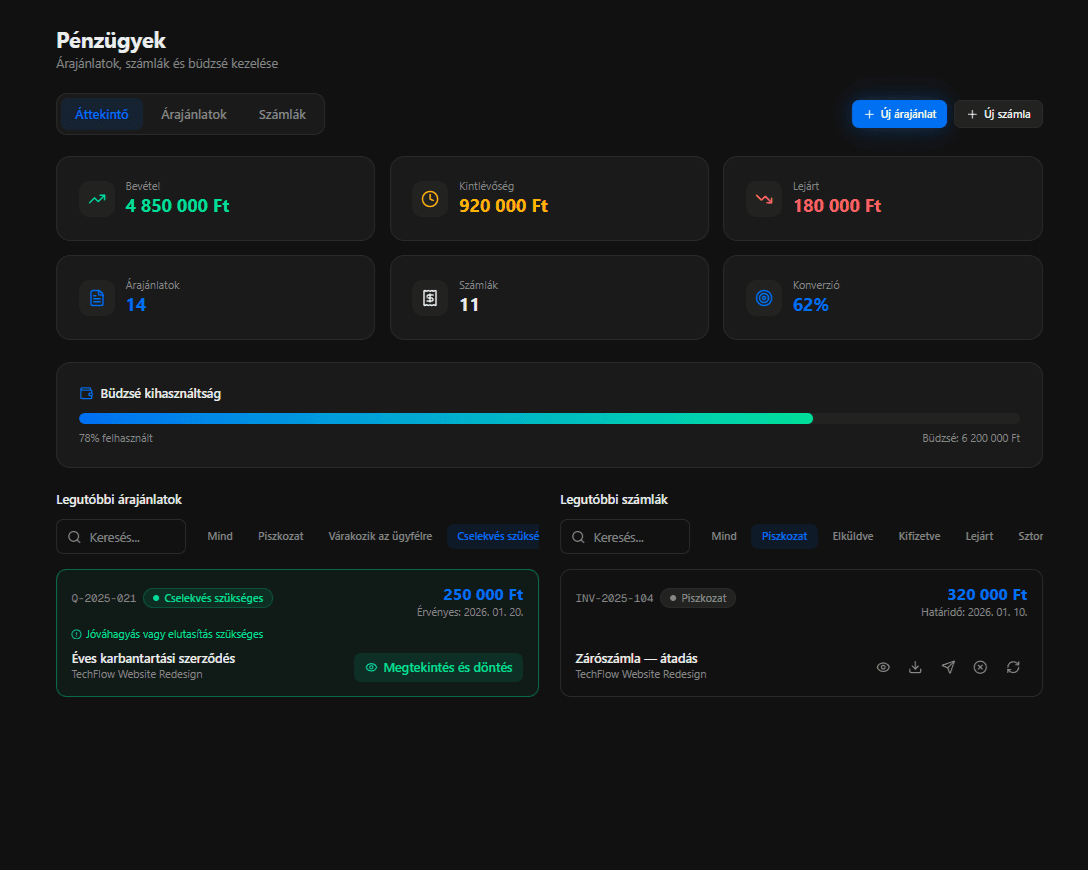Click the Piszkozat badge on INV-2025-104
This screenshot has width=1088, height=870.
pyautogui.click(x=698, y=598)
